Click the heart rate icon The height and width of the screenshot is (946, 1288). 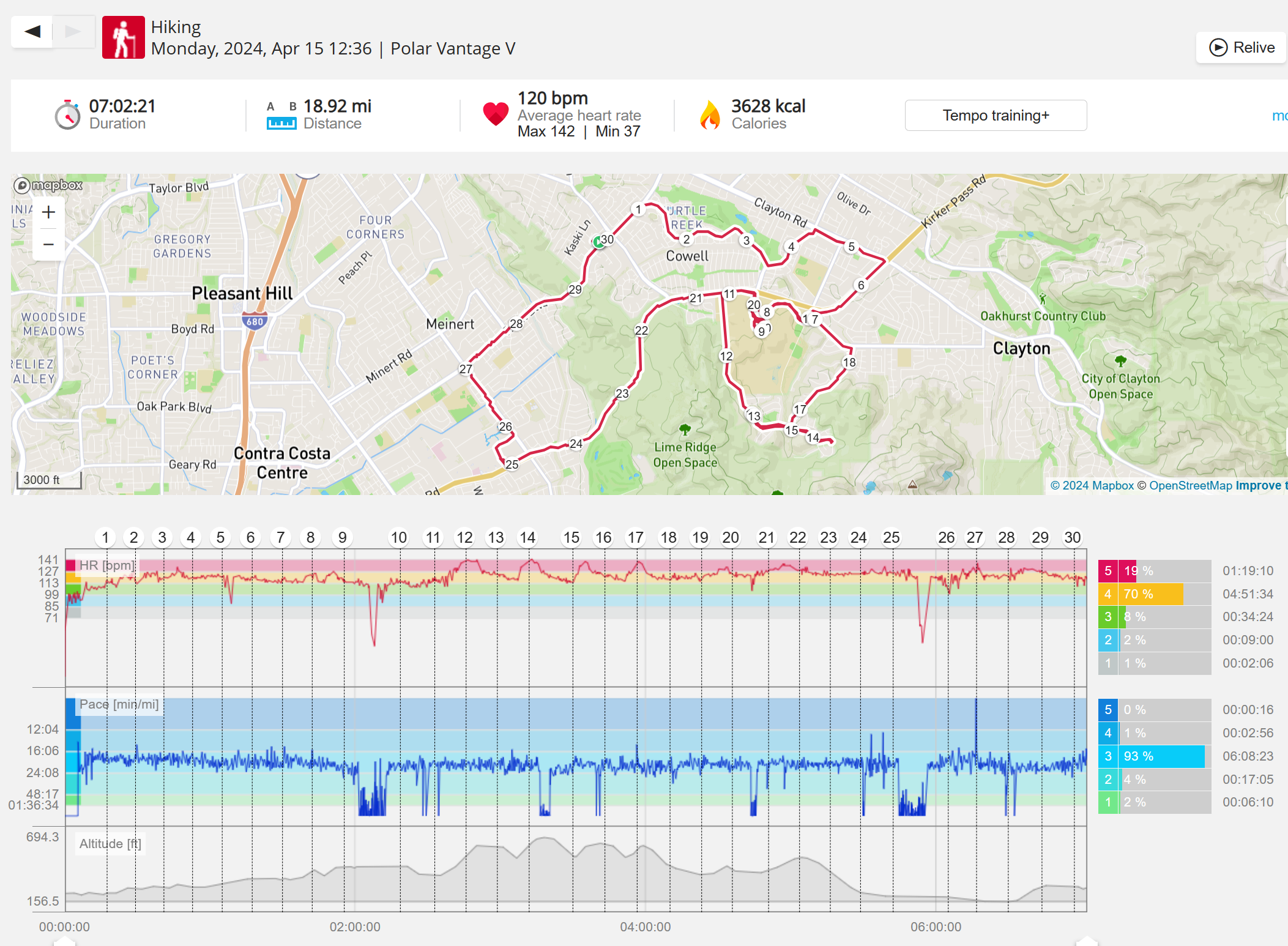495,114
